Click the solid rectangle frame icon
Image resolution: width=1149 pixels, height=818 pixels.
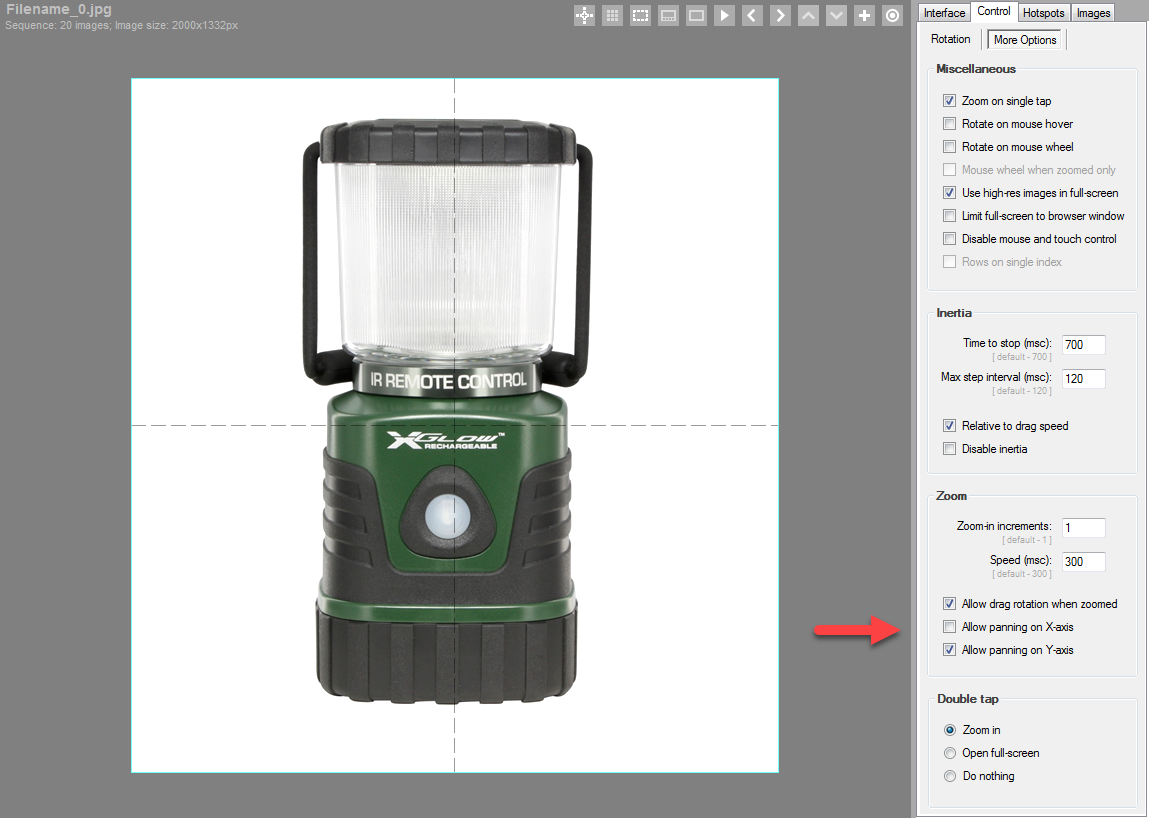(696, 15)
